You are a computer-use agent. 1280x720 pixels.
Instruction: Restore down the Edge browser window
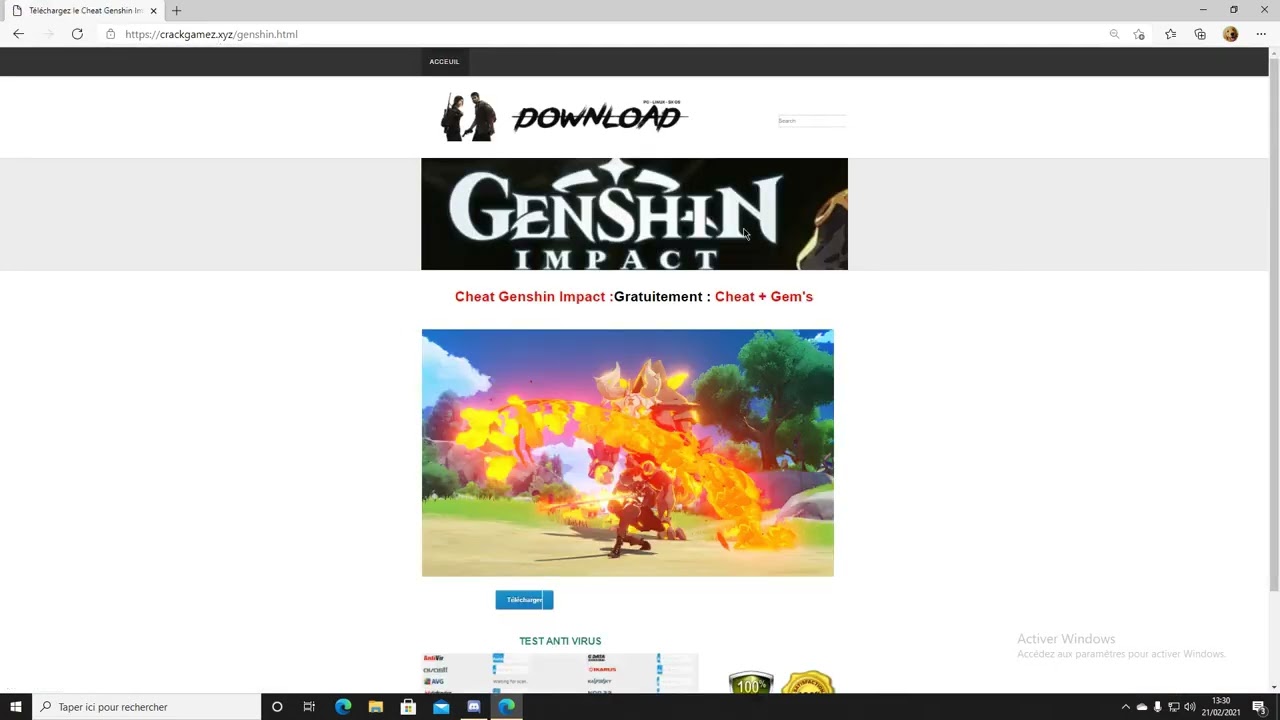(1233, 10)
